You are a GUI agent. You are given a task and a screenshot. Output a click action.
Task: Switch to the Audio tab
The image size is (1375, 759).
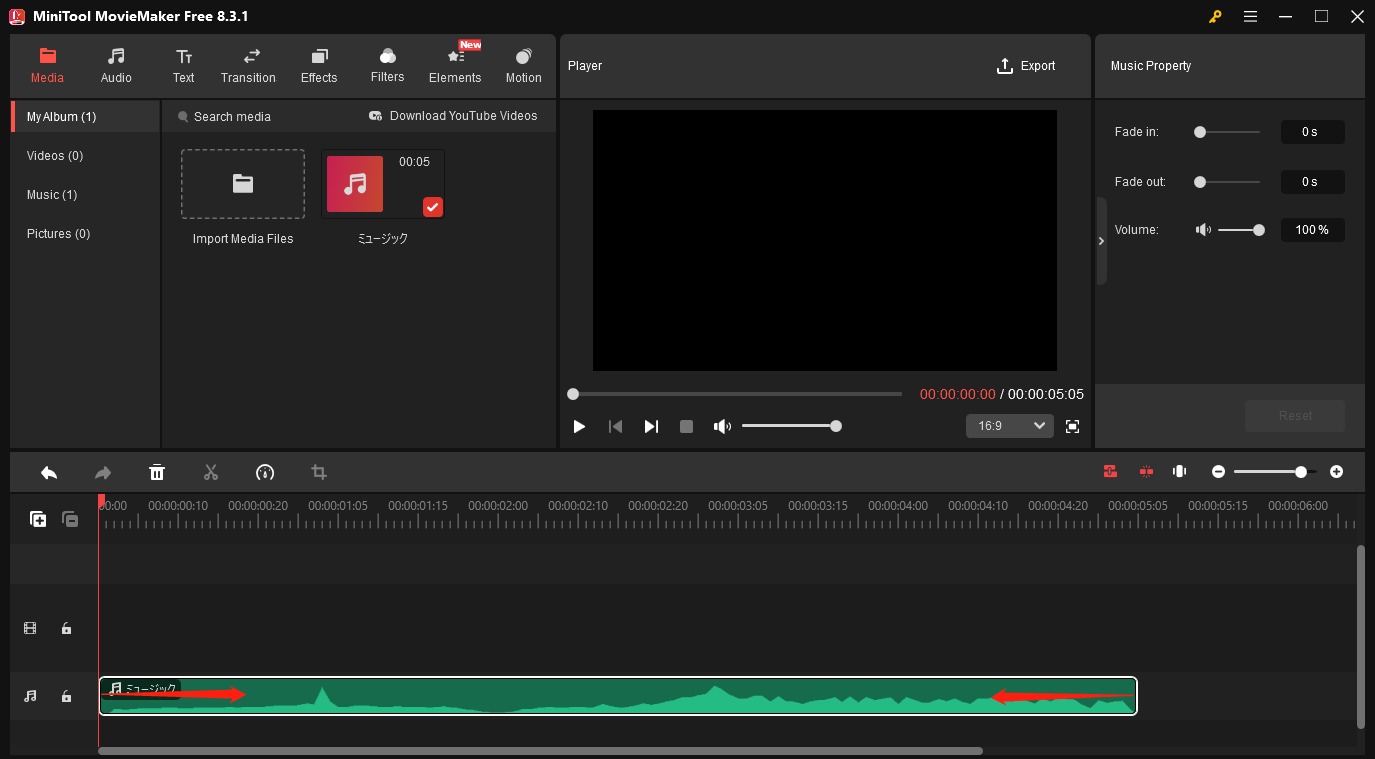[115, 65]
